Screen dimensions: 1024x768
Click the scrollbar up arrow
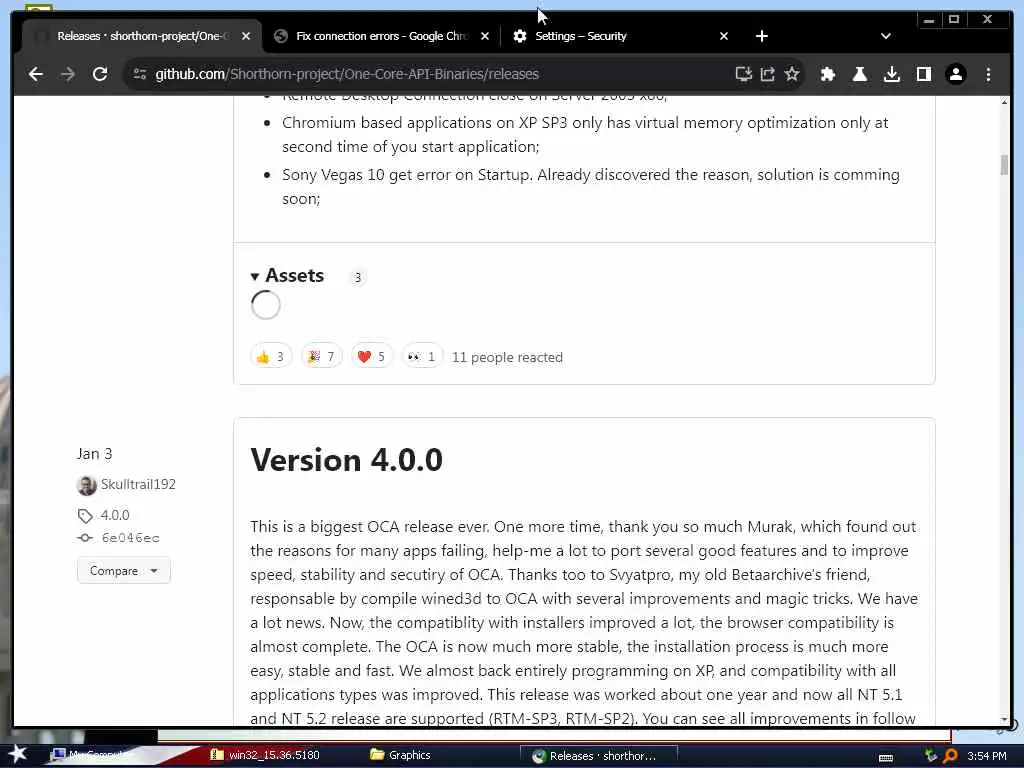1004,103
